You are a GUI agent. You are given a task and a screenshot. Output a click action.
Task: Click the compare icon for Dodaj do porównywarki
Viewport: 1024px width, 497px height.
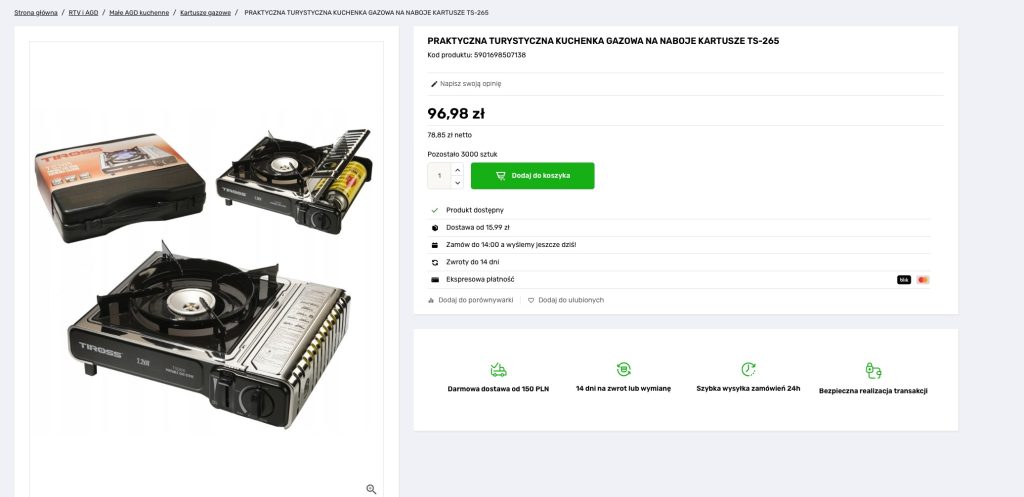click(431, 300)
